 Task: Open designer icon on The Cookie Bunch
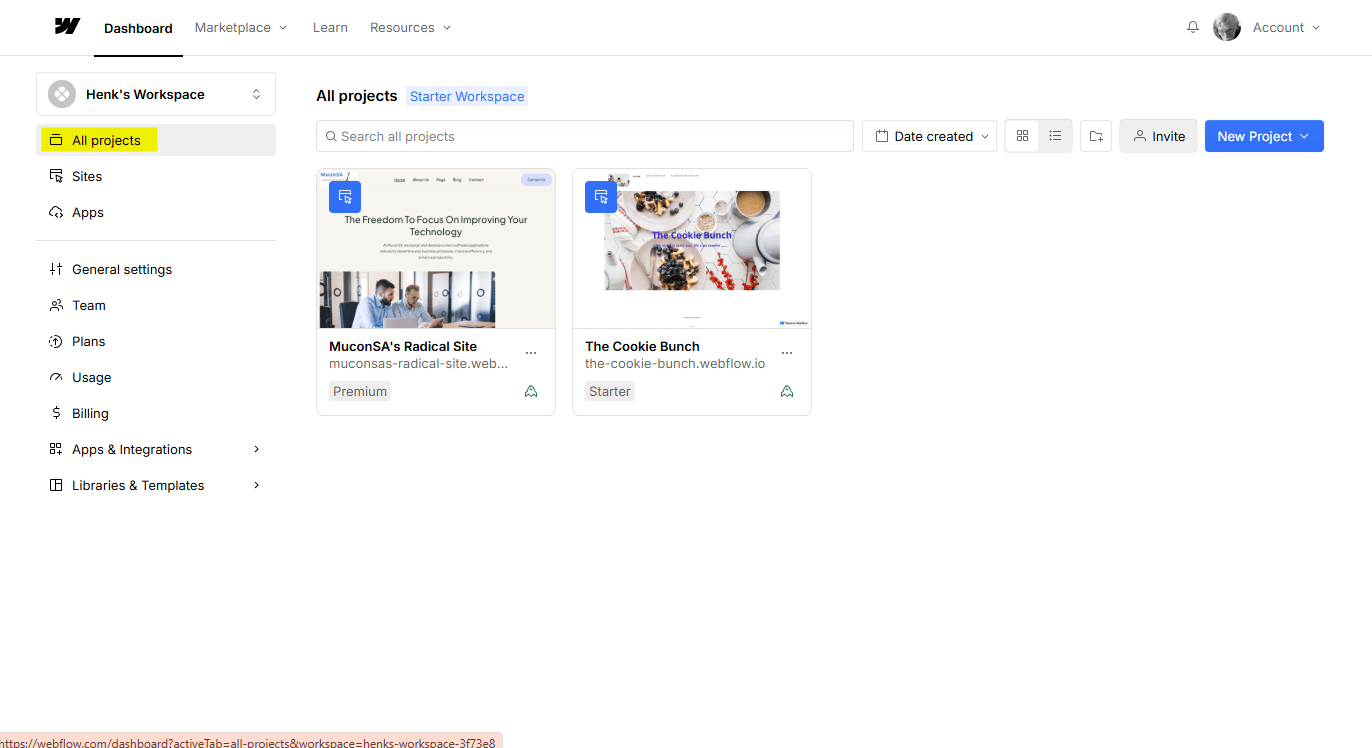[x=601, y=197]
